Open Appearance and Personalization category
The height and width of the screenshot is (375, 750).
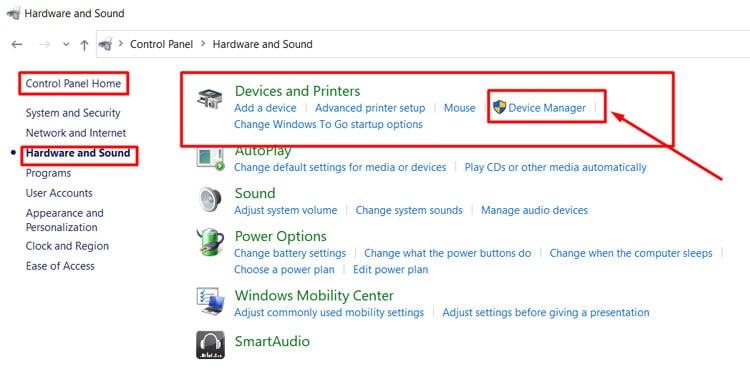click(65, 220)
